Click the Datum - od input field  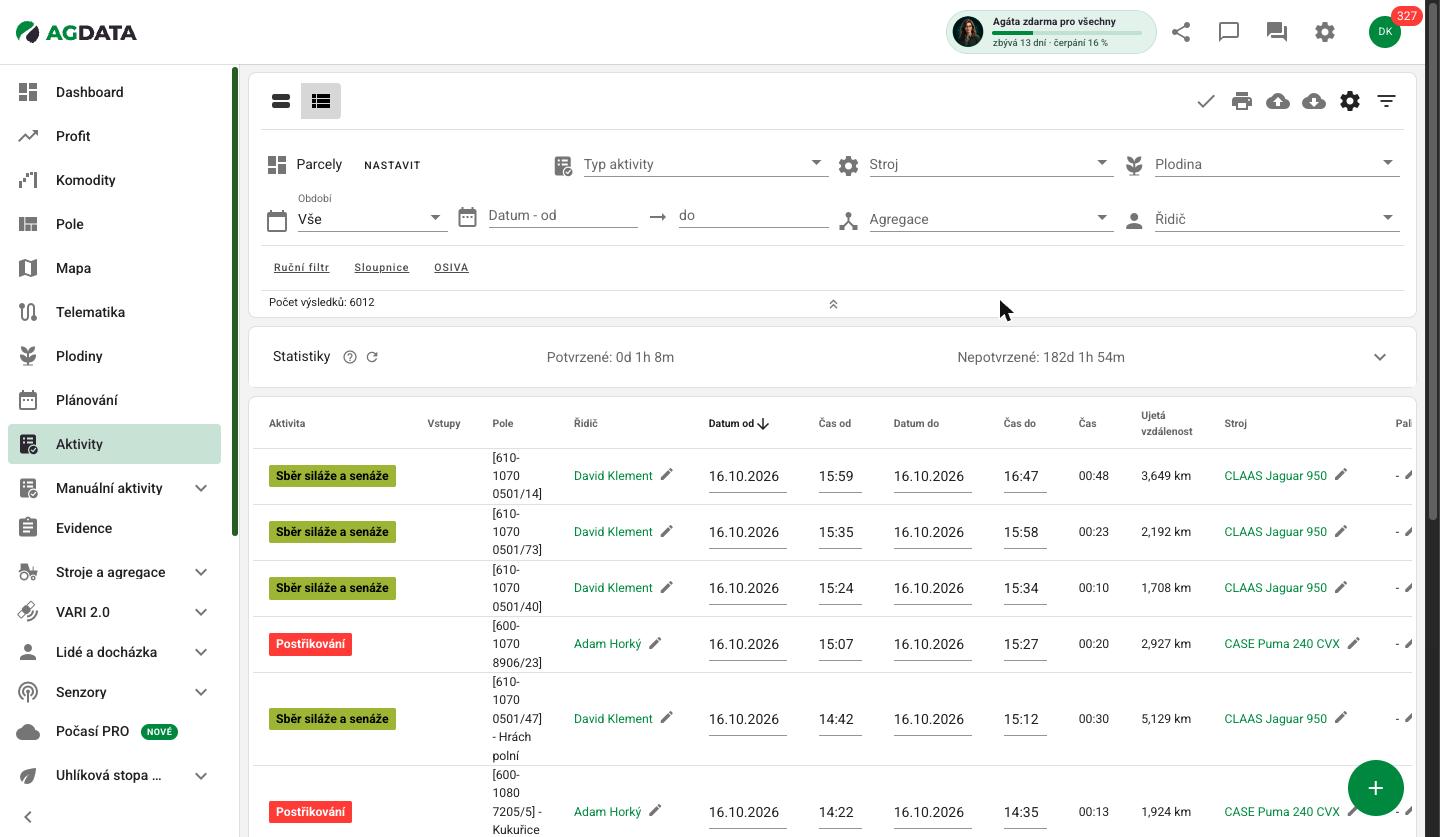563,216
